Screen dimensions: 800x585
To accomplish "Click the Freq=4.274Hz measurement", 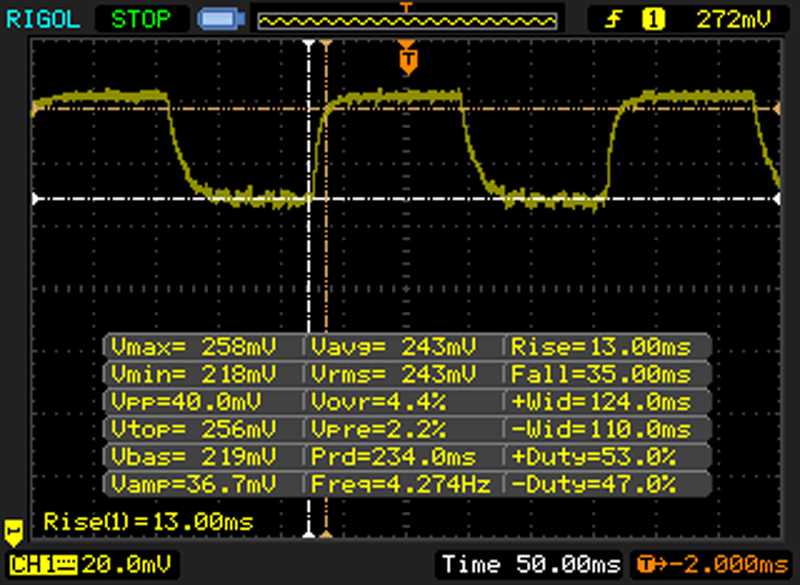I will tap(401, 484).
